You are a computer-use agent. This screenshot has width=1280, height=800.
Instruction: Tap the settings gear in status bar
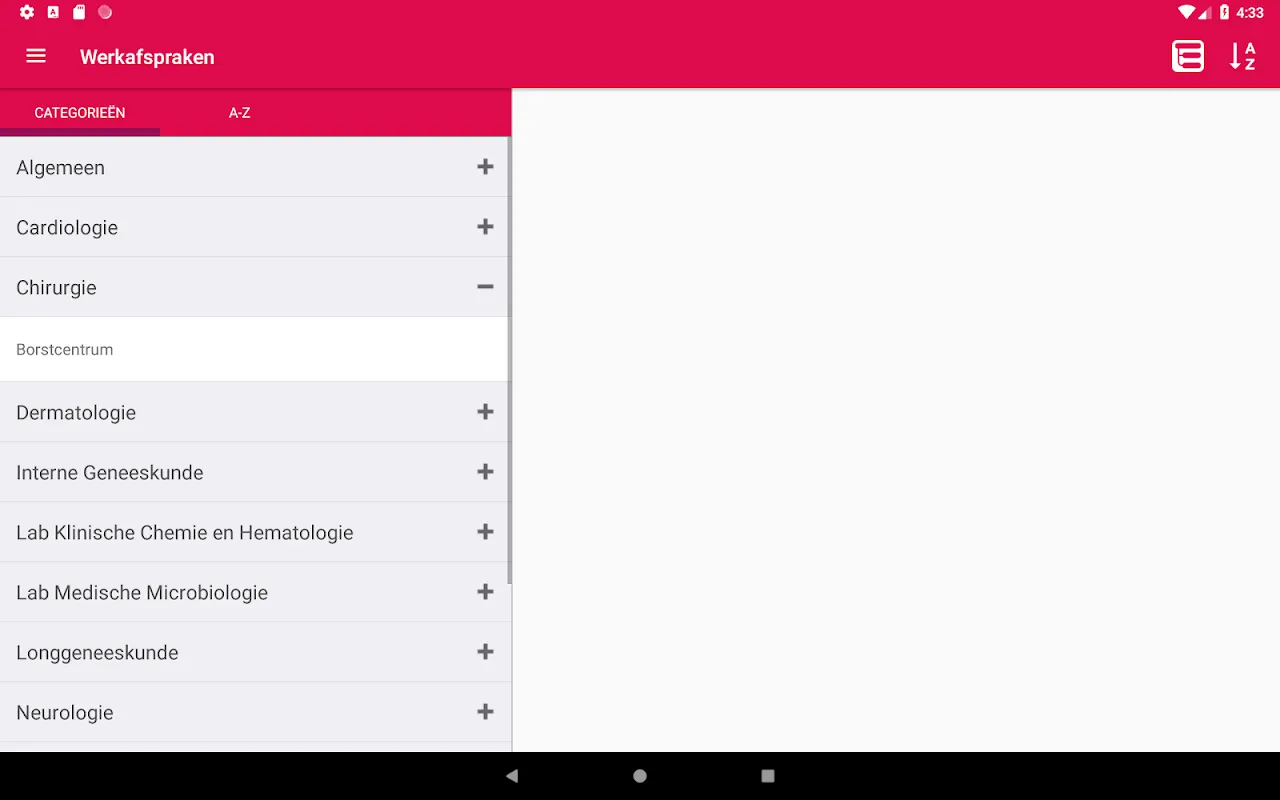[27, 13]
